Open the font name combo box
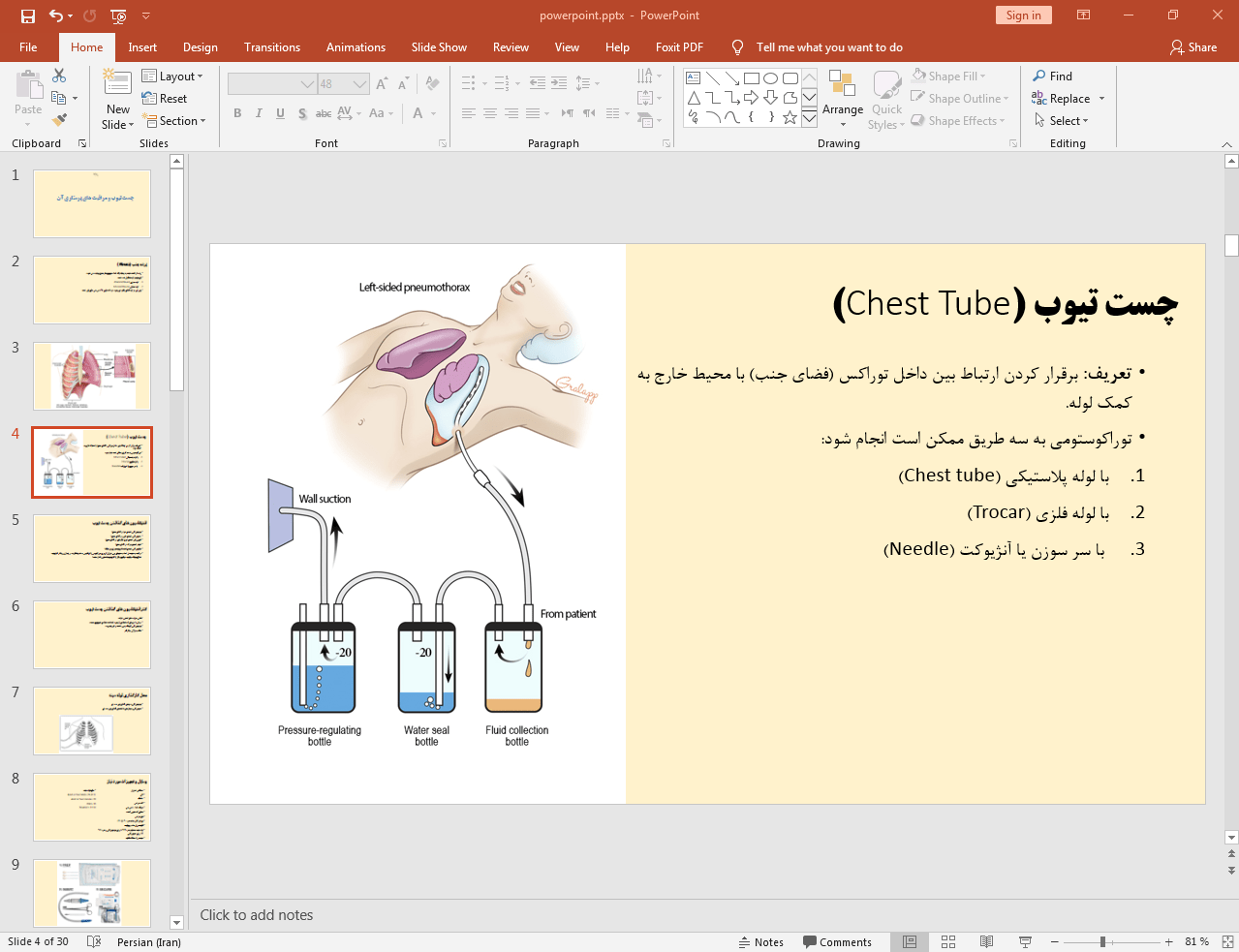Viewport: 1239px width, 952px height. pos(272,84)
